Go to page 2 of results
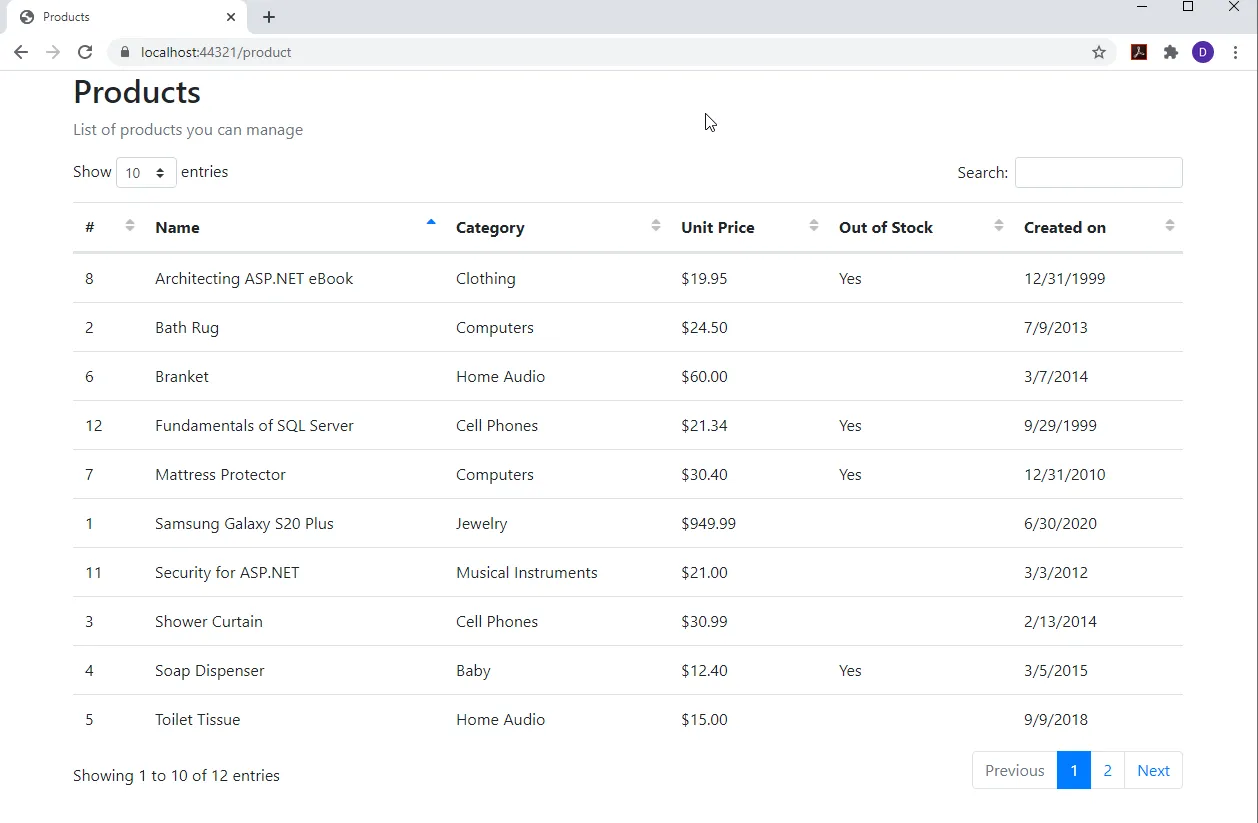This screenshot has height=823, width=1258. pos(1107,771)
